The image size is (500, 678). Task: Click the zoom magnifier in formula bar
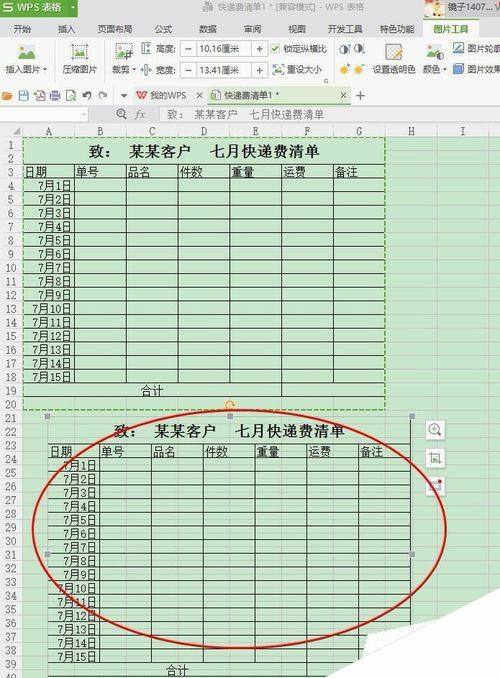pos(122,114)
